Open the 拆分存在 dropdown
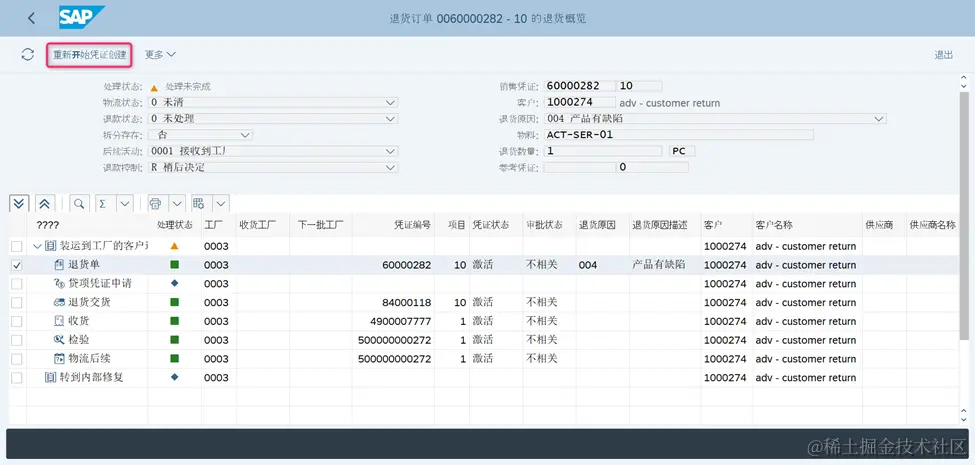The image size is (975, 465). click(244, 135)
